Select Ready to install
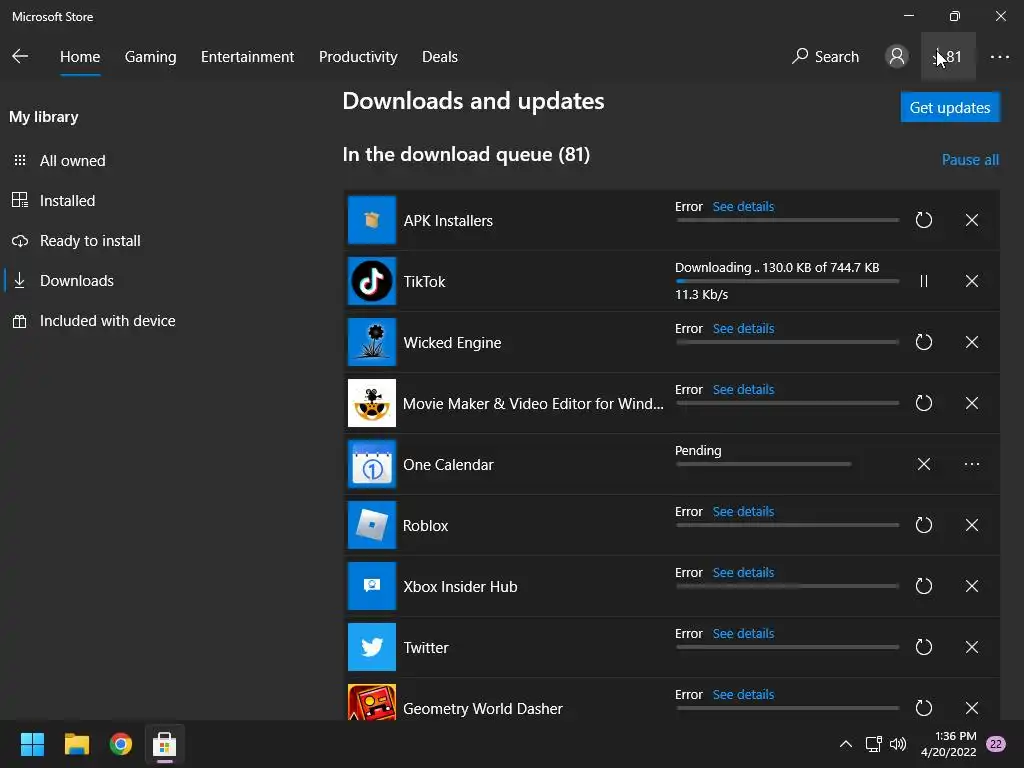 pyautogui.click(x=76, y=240)
